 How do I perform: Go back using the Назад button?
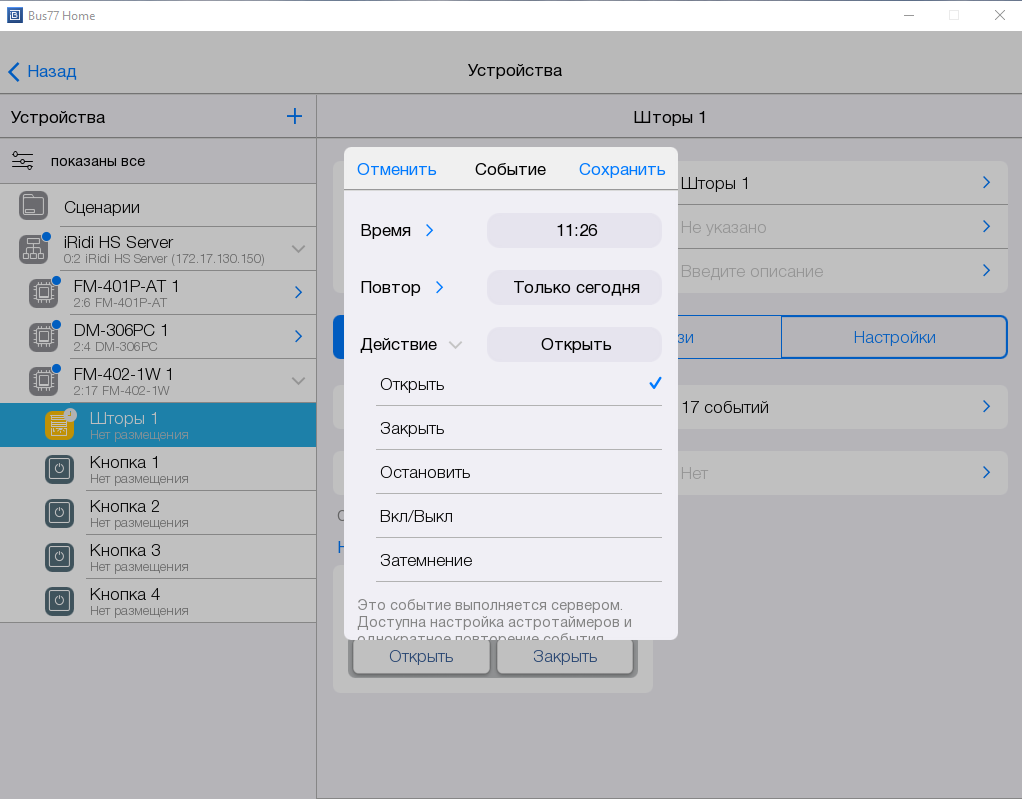point(42,71)
